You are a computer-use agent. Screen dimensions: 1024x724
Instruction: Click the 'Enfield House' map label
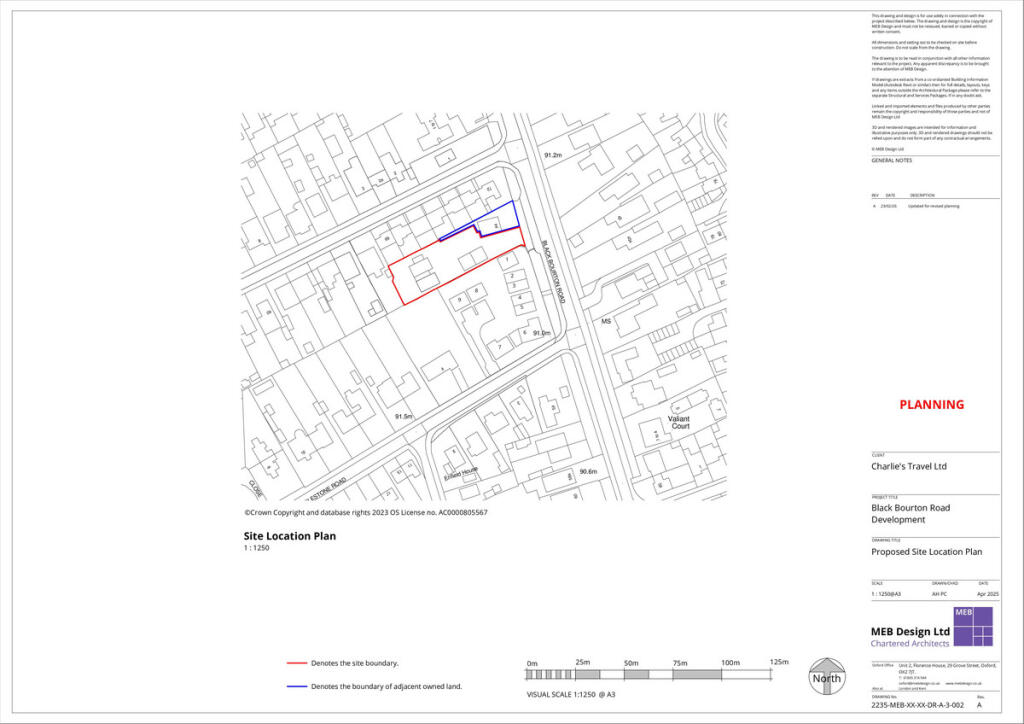click(x=461, y=473)
